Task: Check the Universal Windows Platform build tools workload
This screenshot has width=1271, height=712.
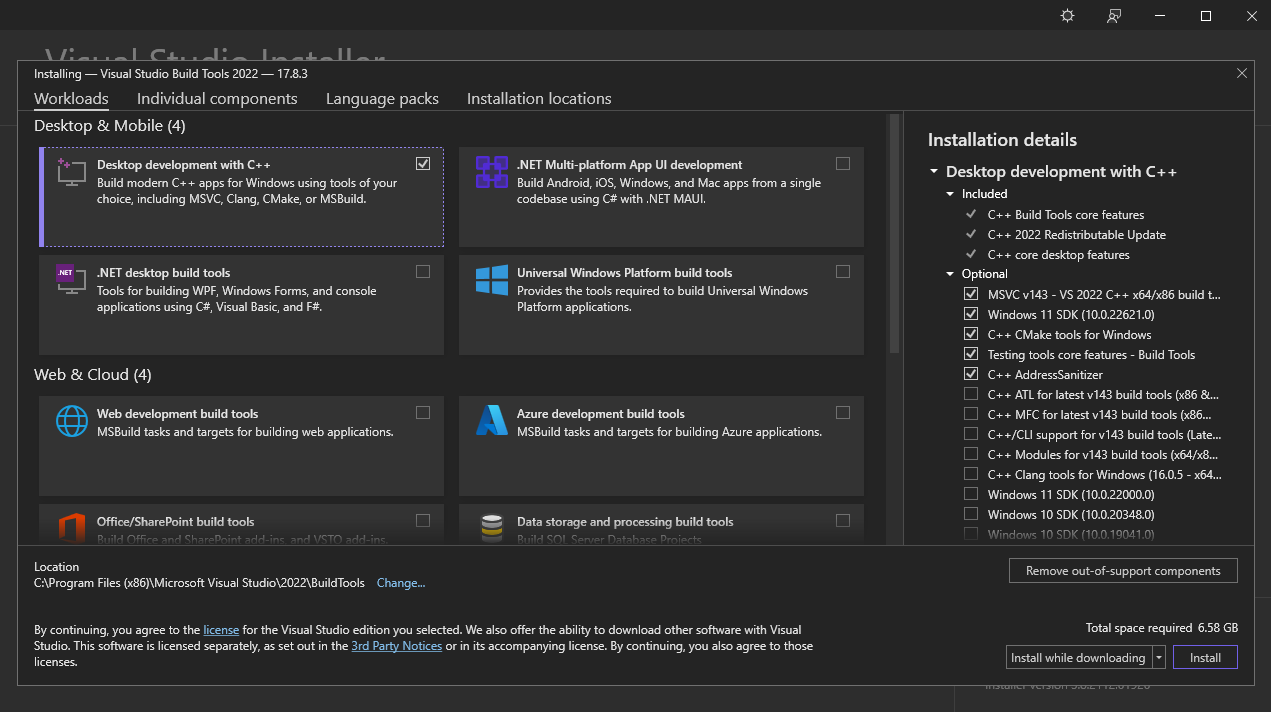Action: click(843, 272)
